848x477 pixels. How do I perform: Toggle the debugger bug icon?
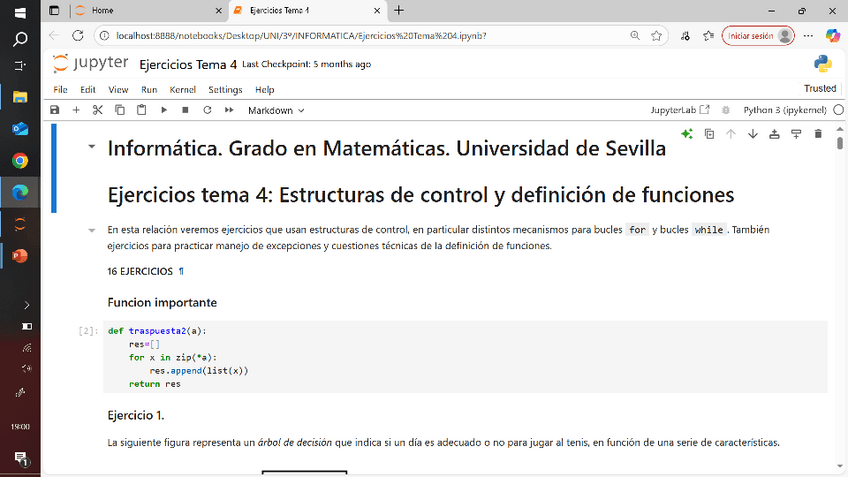point(726,110)
